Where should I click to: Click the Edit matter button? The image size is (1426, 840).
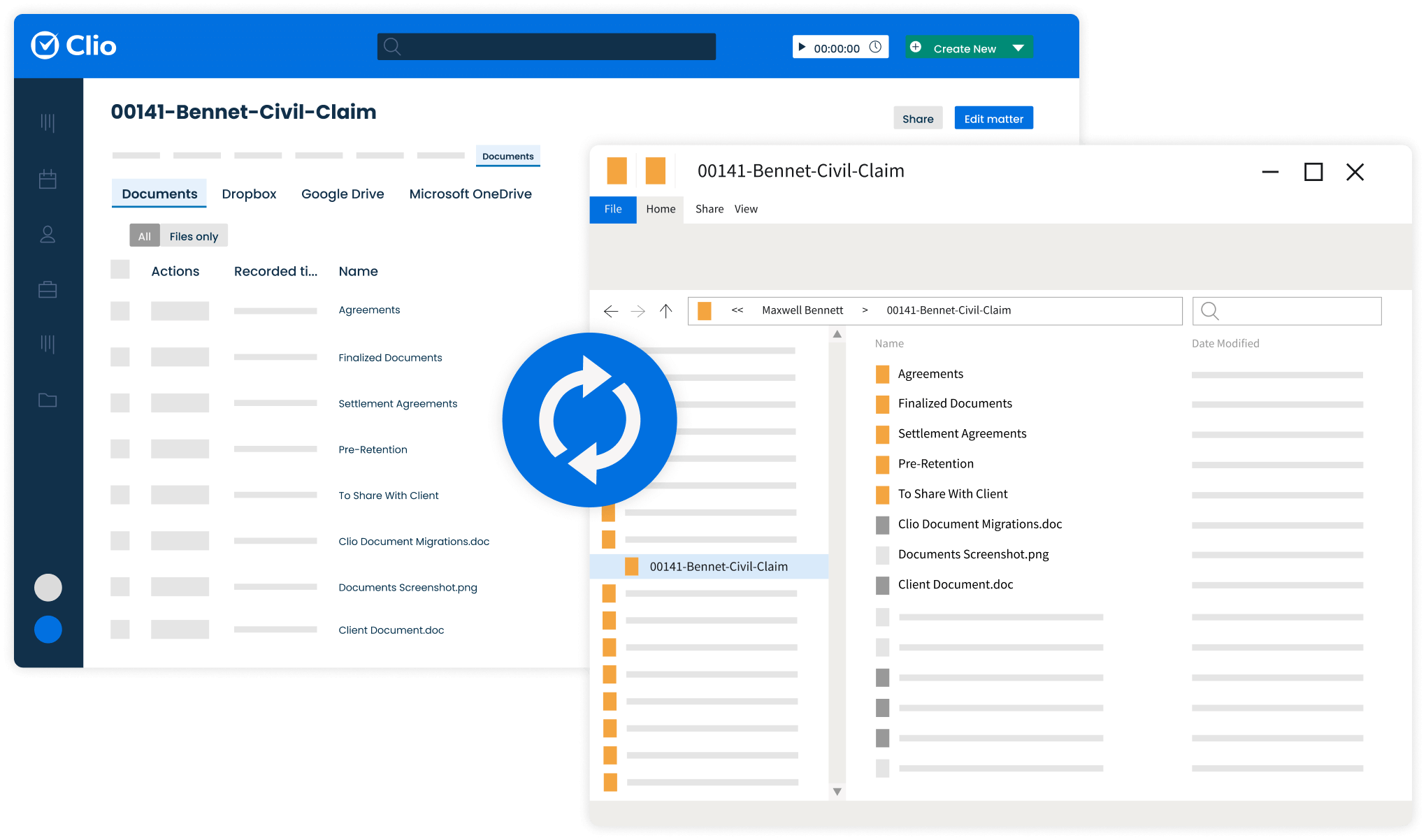click(x=993, y=119)
